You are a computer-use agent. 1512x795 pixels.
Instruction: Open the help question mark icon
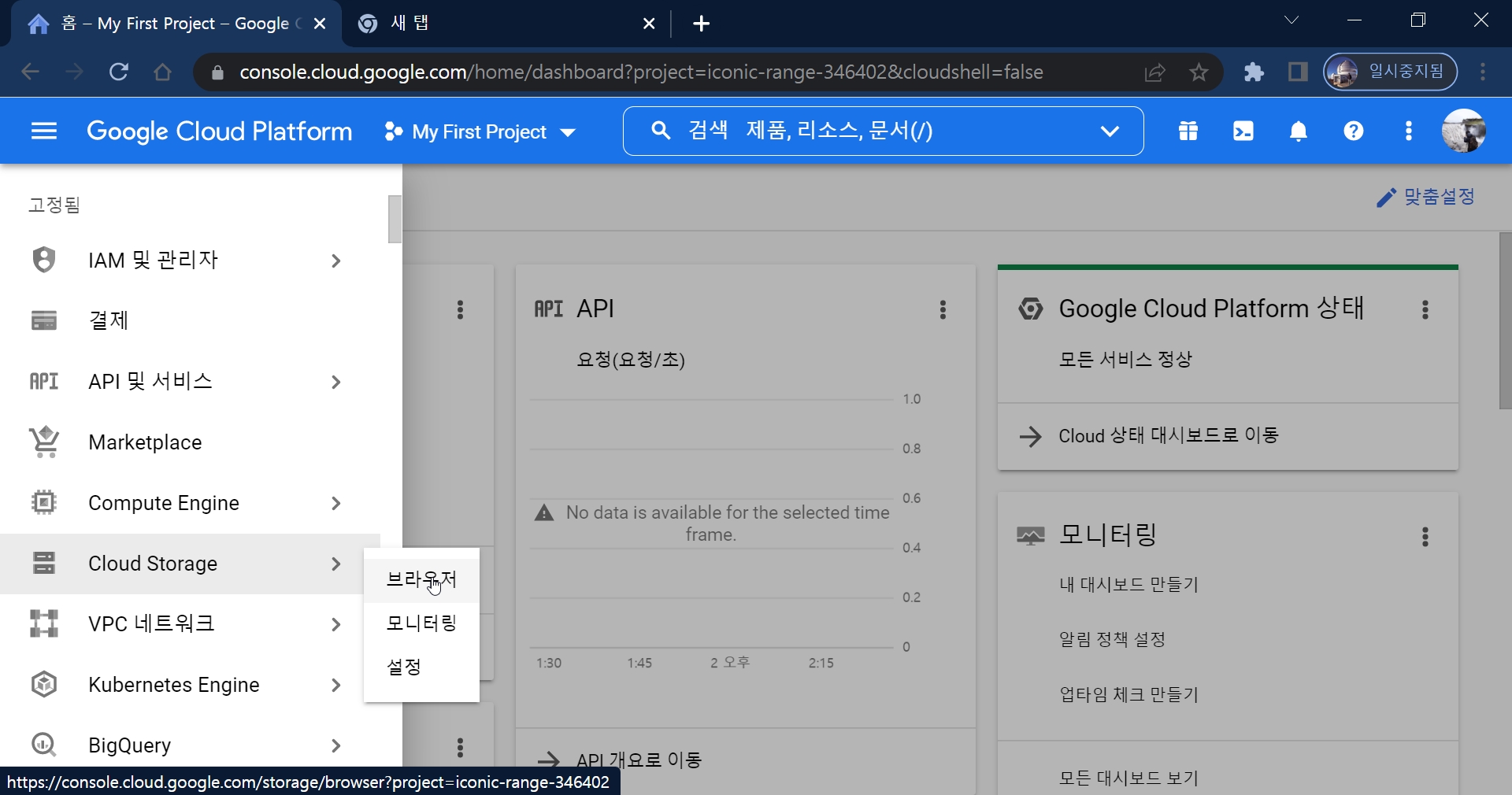1354,131
